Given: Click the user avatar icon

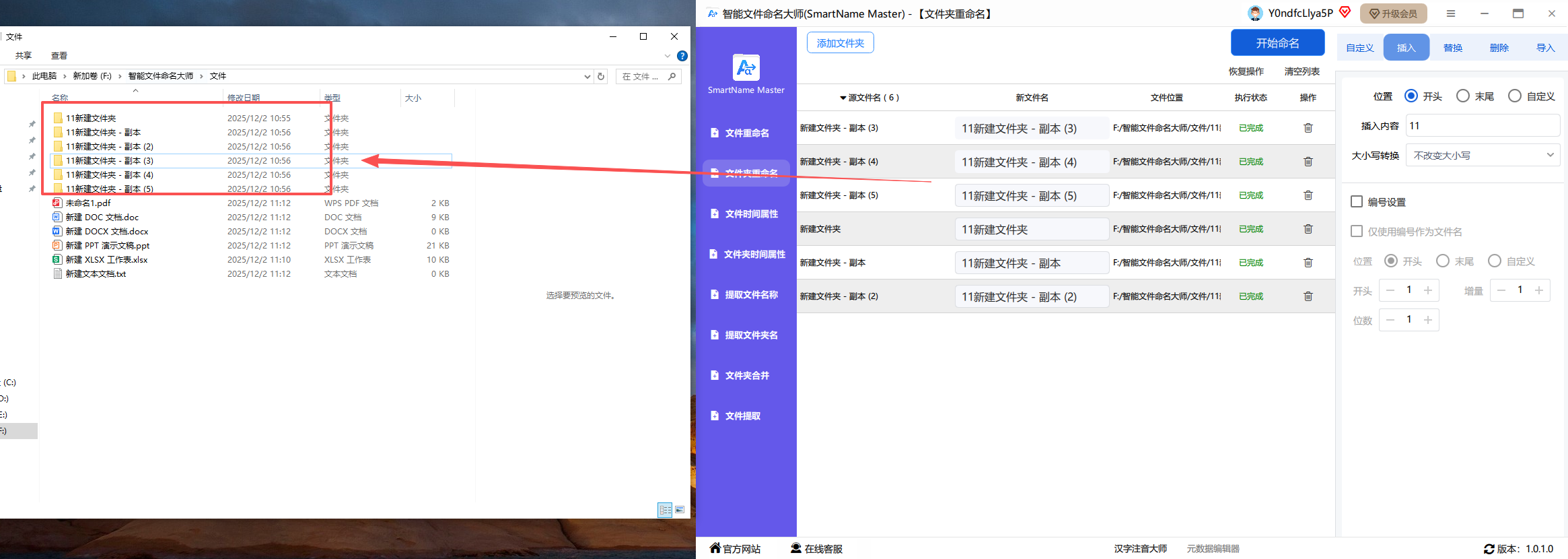Looking at the screenshot, I should [x=1254, y=13].
